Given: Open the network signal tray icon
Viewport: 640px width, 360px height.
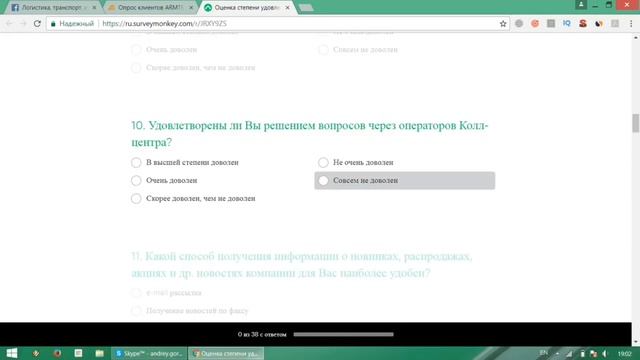Looking at the screenshot, I should 569,353.
